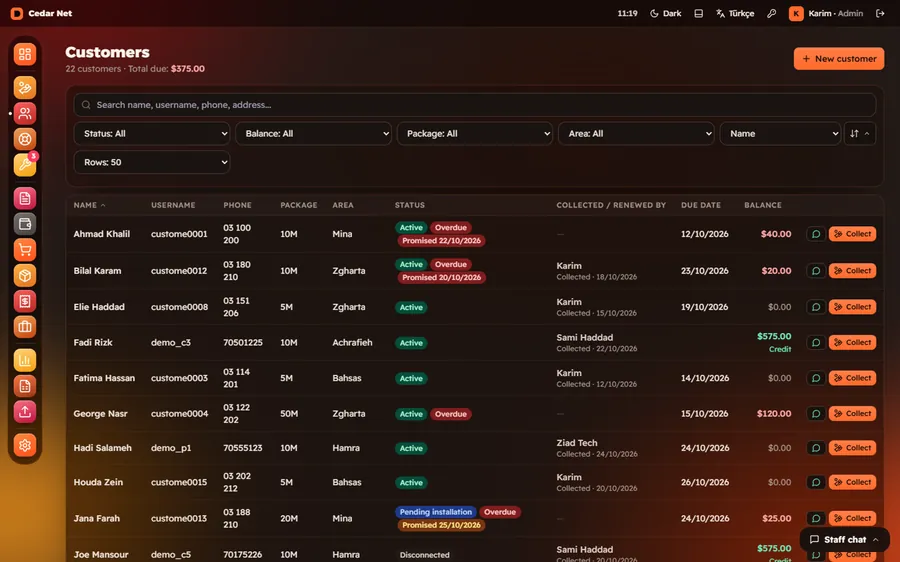Collect payment from Houda Zein

852,482
